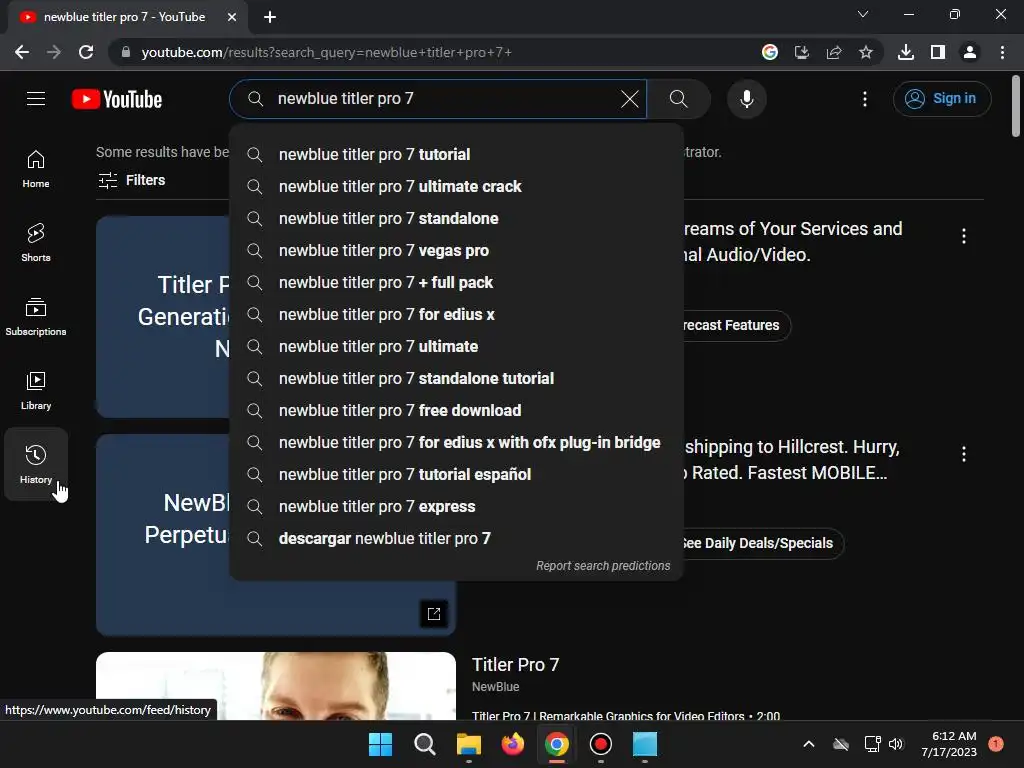The height and width of the screenshot is (768, 1024).
Task: Select 'descargar newblue titler pro 7' suggestion
Action: [x=456, y=539]
